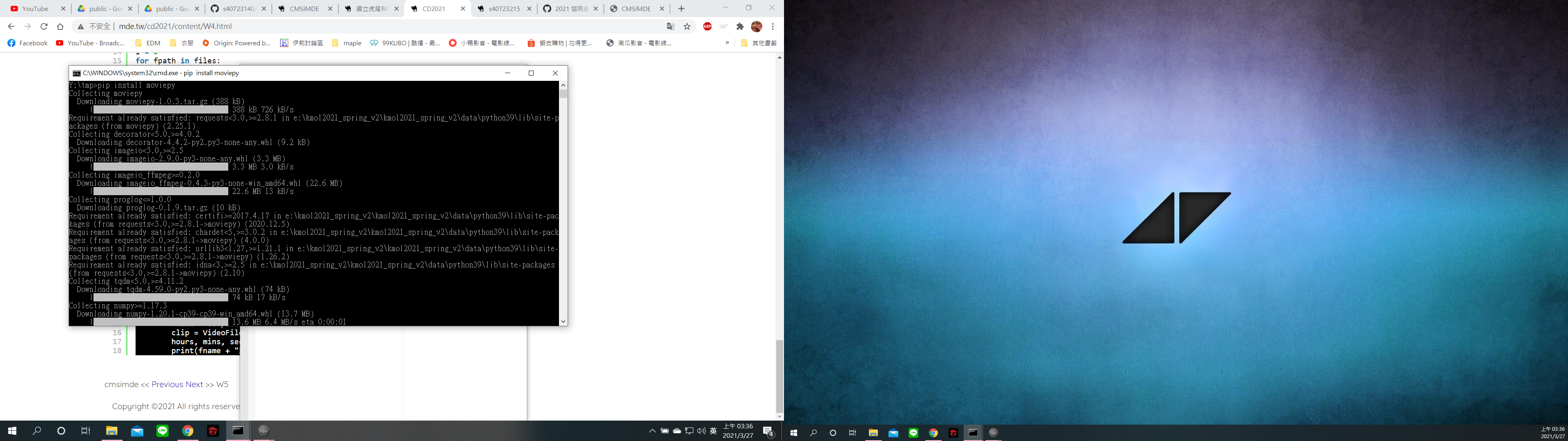Follow the Next link

194,384
